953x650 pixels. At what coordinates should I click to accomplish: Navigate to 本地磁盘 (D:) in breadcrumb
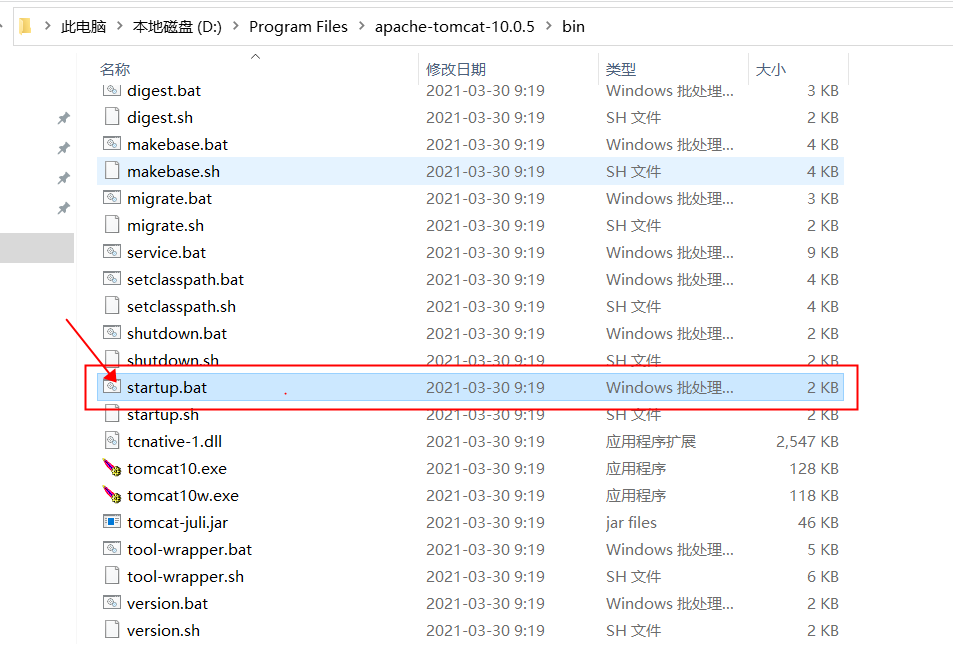[177, 26]
